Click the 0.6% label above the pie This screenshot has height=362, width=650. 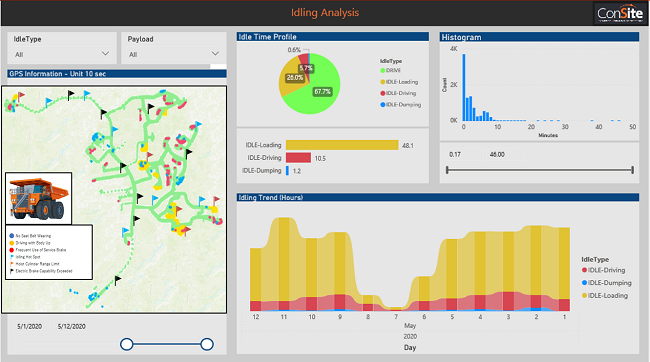[294, 50]
